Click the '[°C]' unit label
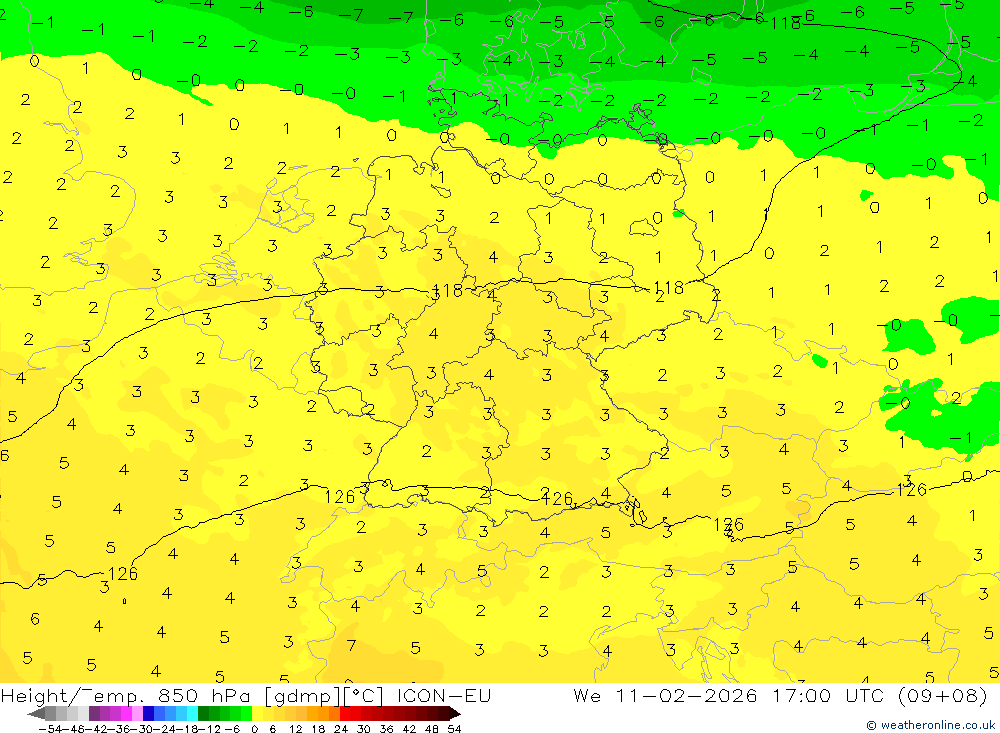1000x733 pixels. tap(364, 696)
